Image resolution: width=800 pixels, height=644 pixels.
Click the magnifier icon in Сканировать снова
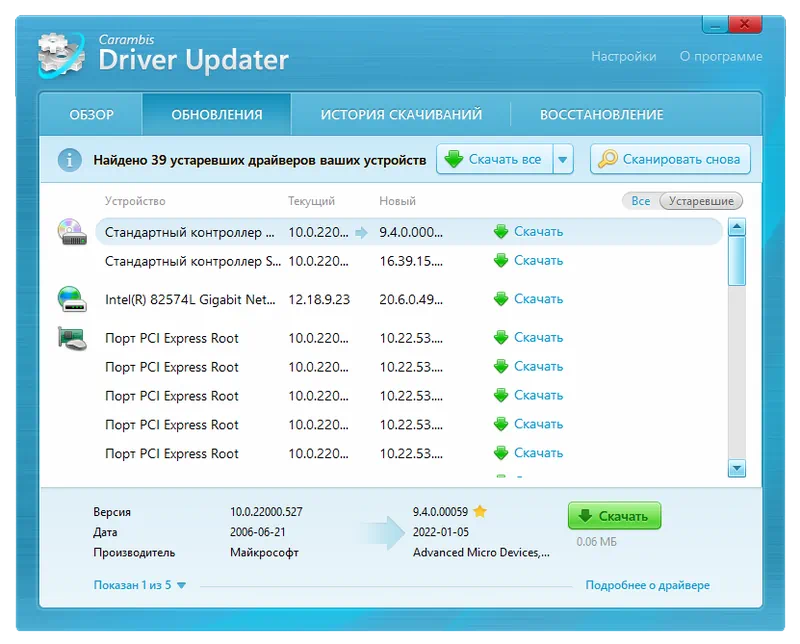point(608,159)
